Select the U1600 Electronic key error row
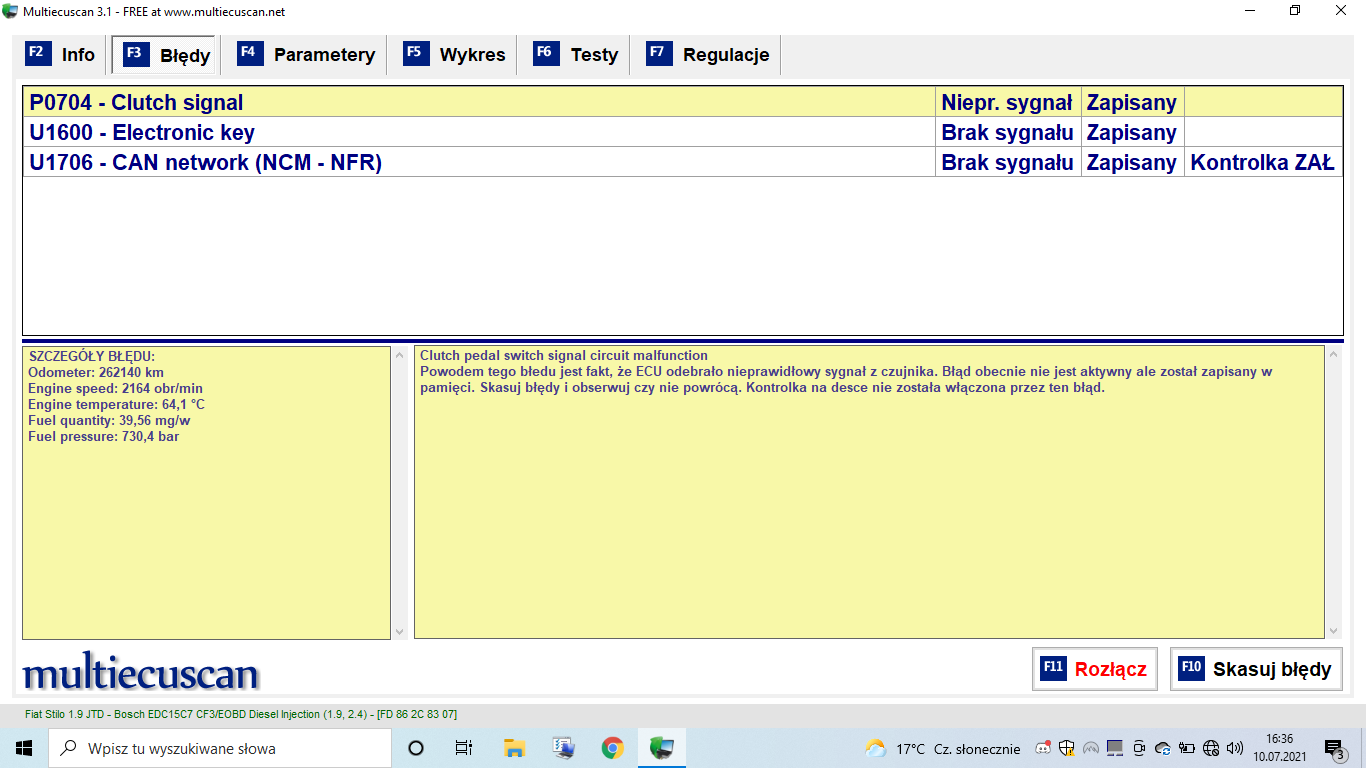Screen dimensions: 1366x768 (683, 132)
